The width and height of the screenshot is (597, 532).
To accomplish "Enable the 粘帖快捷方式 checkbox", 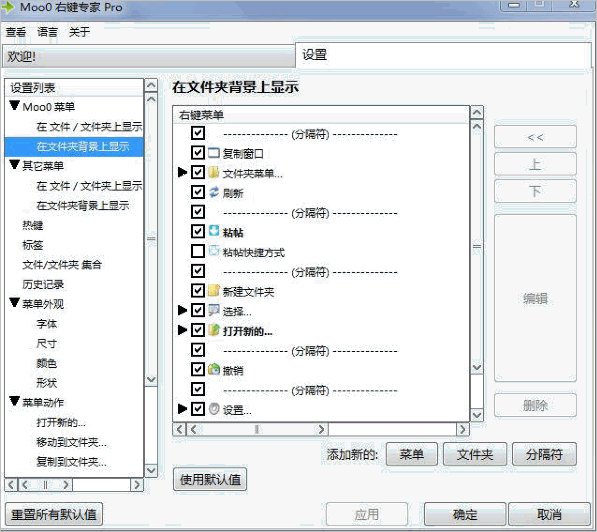I will (x=198, y=251).
